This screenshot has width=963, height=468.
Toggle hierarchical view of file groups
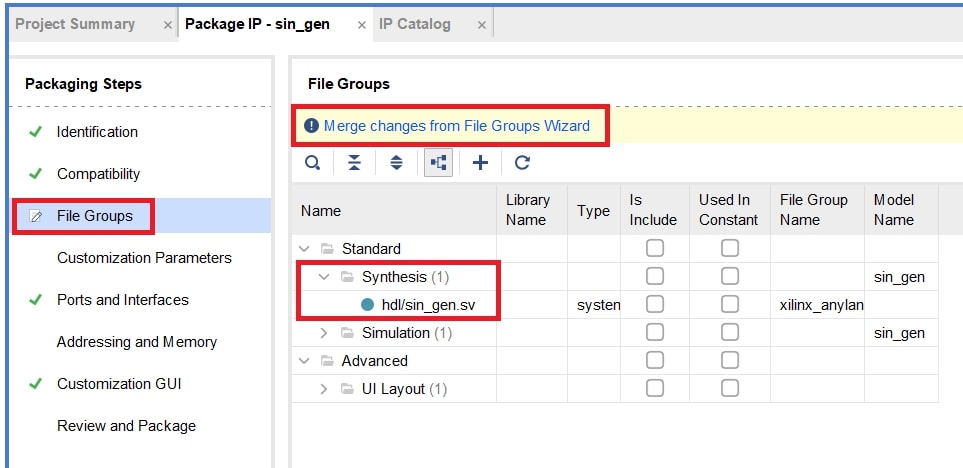(439, 163)
